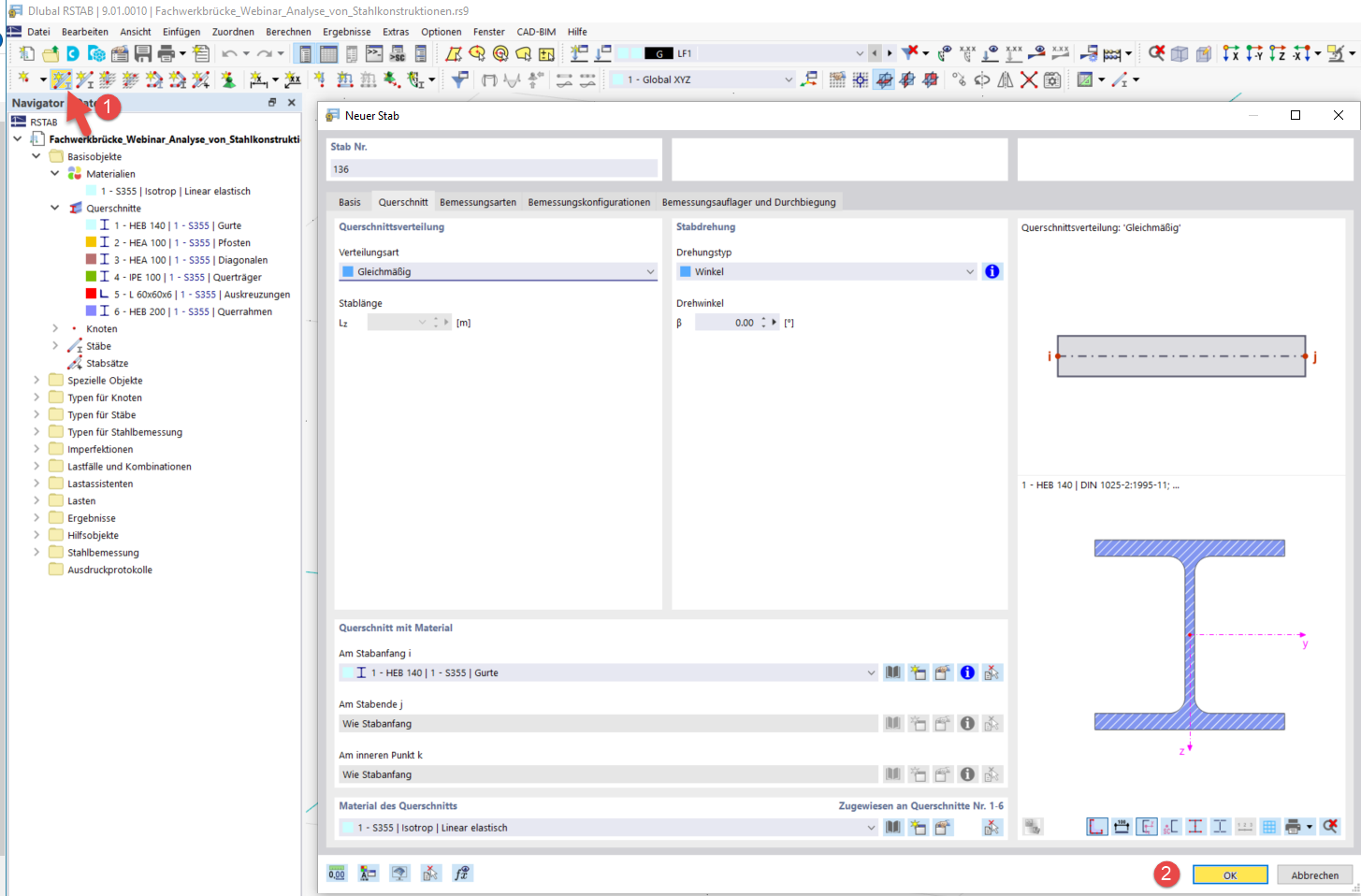Open the Datei menu
1361x896 pixels.
click(38, 32)
